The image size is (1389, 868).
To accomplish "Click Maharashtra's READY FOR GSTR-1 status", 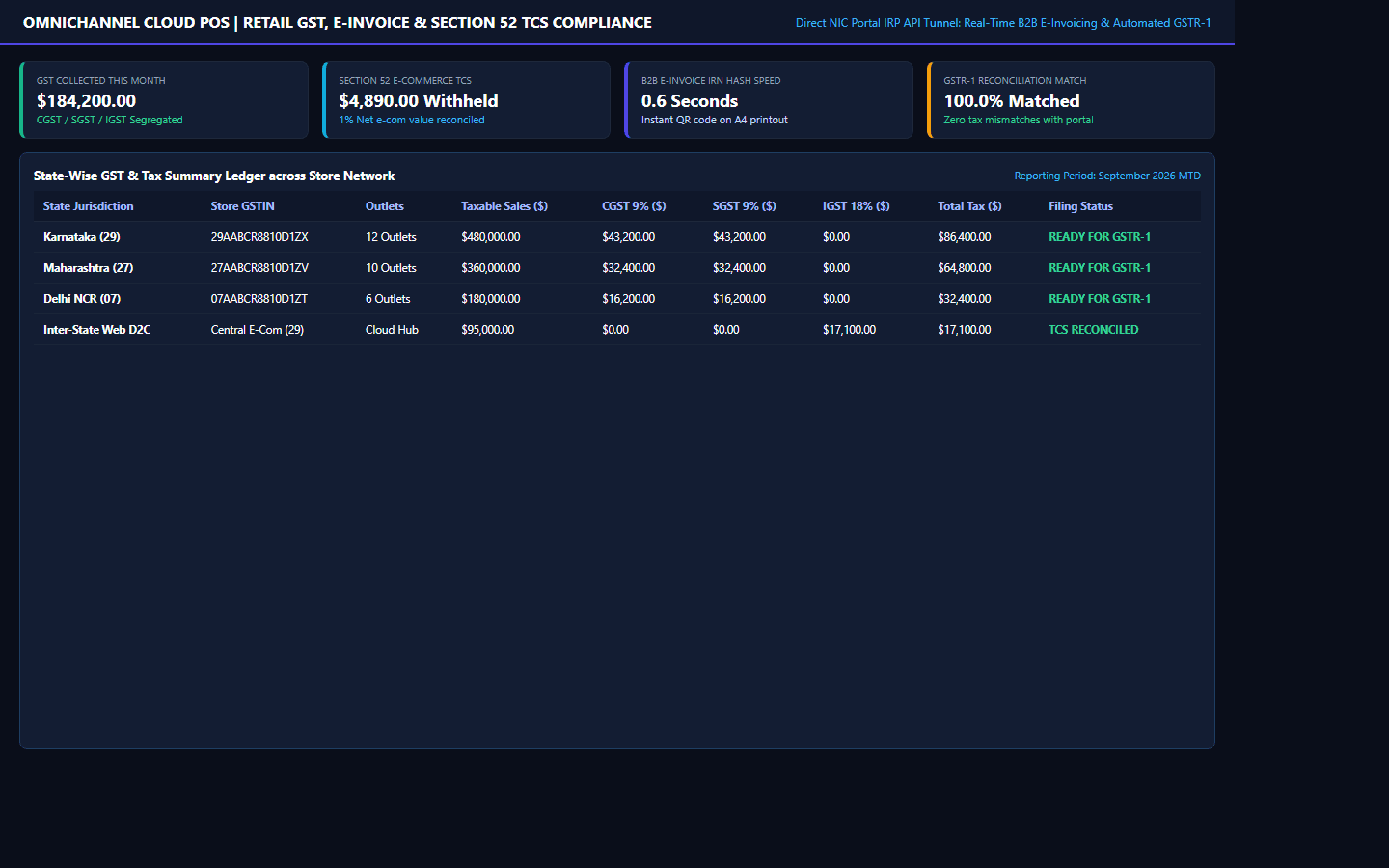I will (1100, 268).
